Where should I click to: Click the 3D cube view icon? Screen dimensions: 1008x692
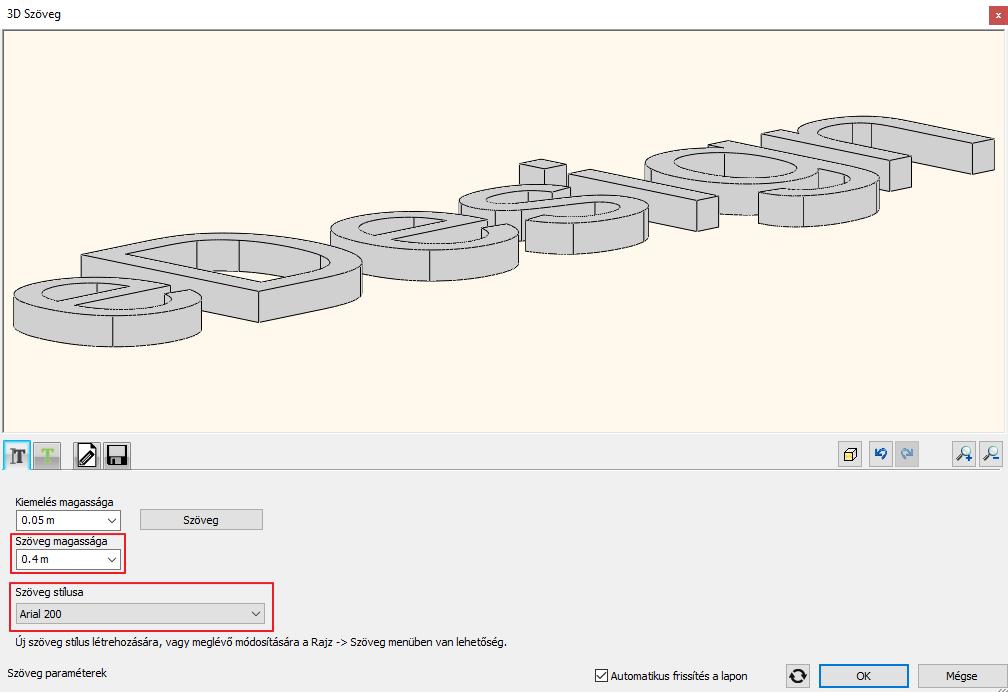point(850,454)
